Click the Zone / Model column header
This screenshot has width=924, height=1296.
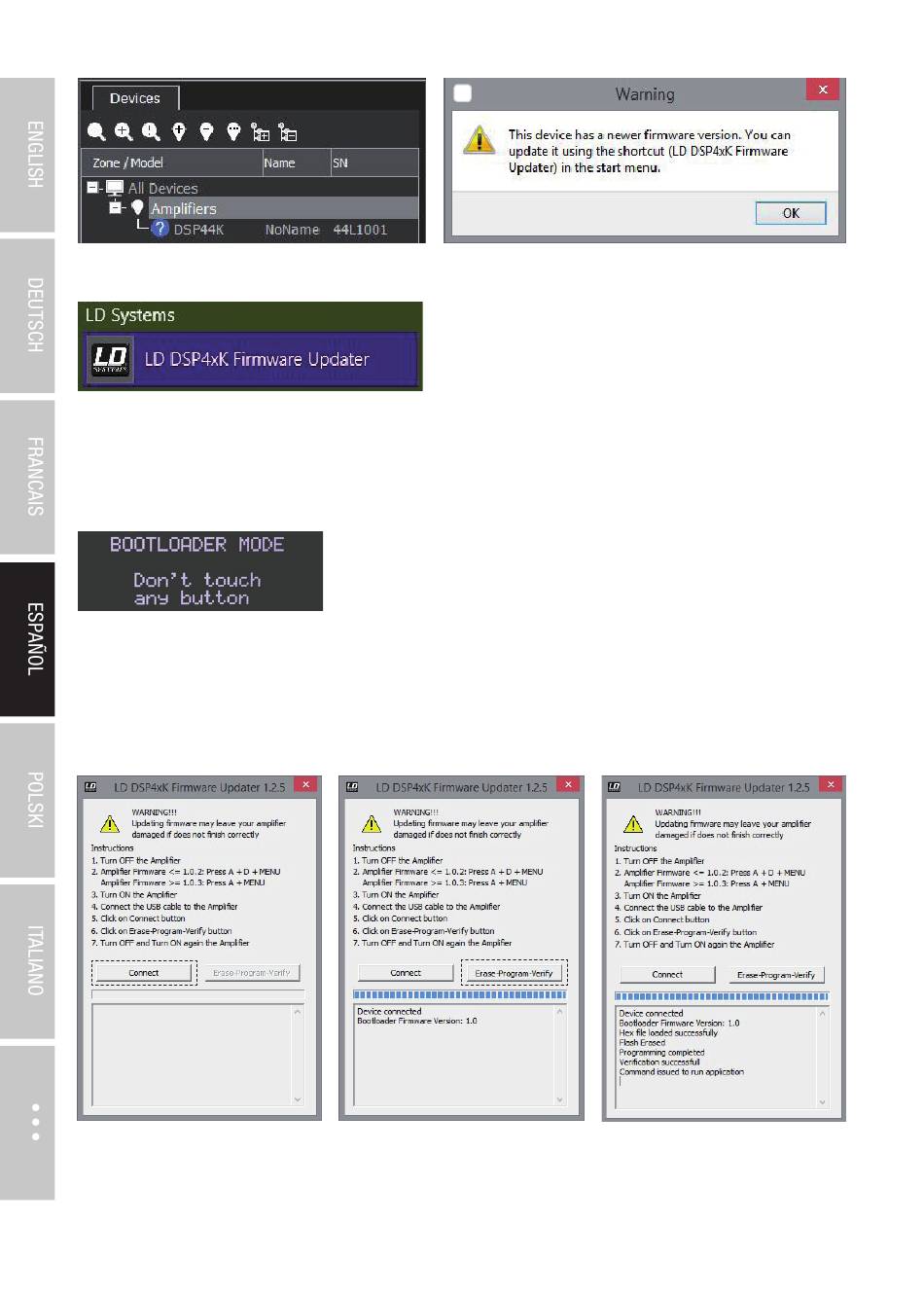pyautogui.click(x=127, y=163)
